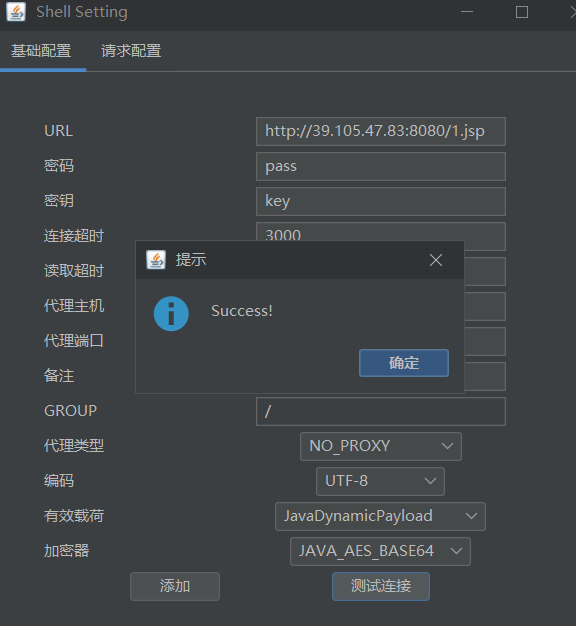Open the 编码 UTF-8 dropdown
The image size is (576, 626).
click(380, 481)
